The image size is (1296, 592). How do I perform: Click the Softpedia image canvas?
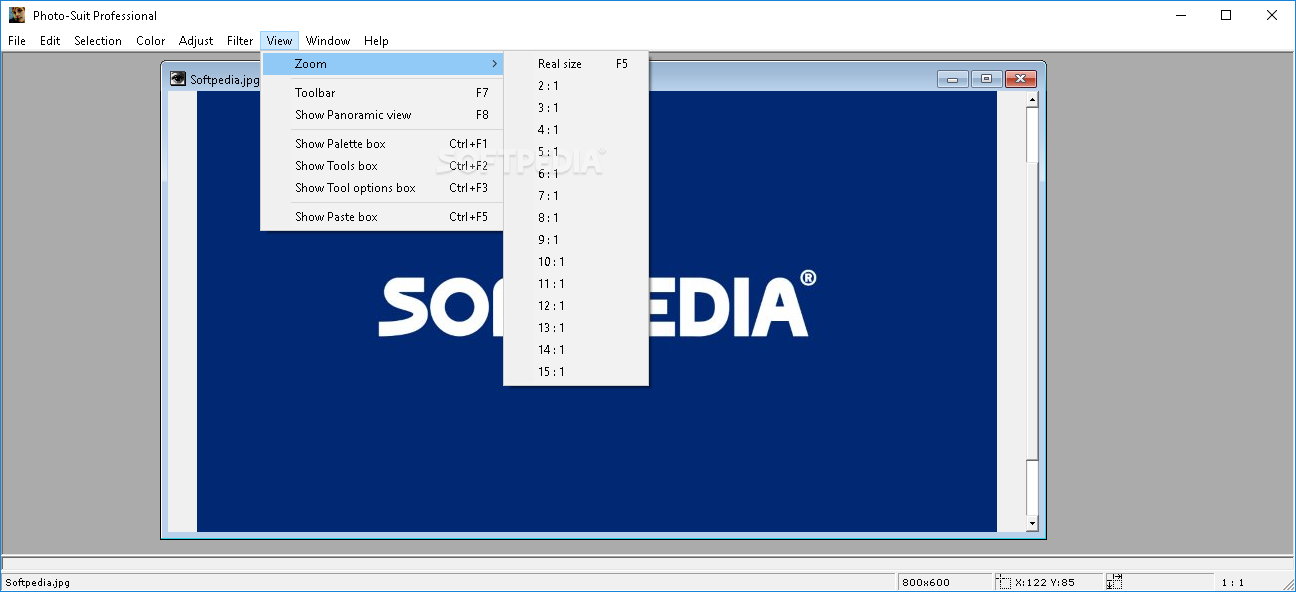597,312
